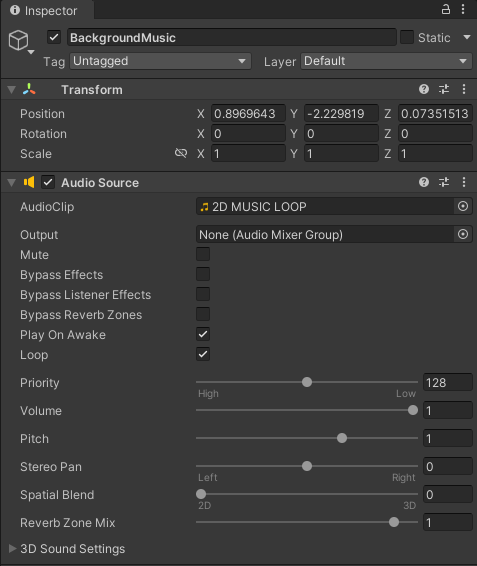Open the Transform component help reference
The image size is (477, 566).
point(424,89)
